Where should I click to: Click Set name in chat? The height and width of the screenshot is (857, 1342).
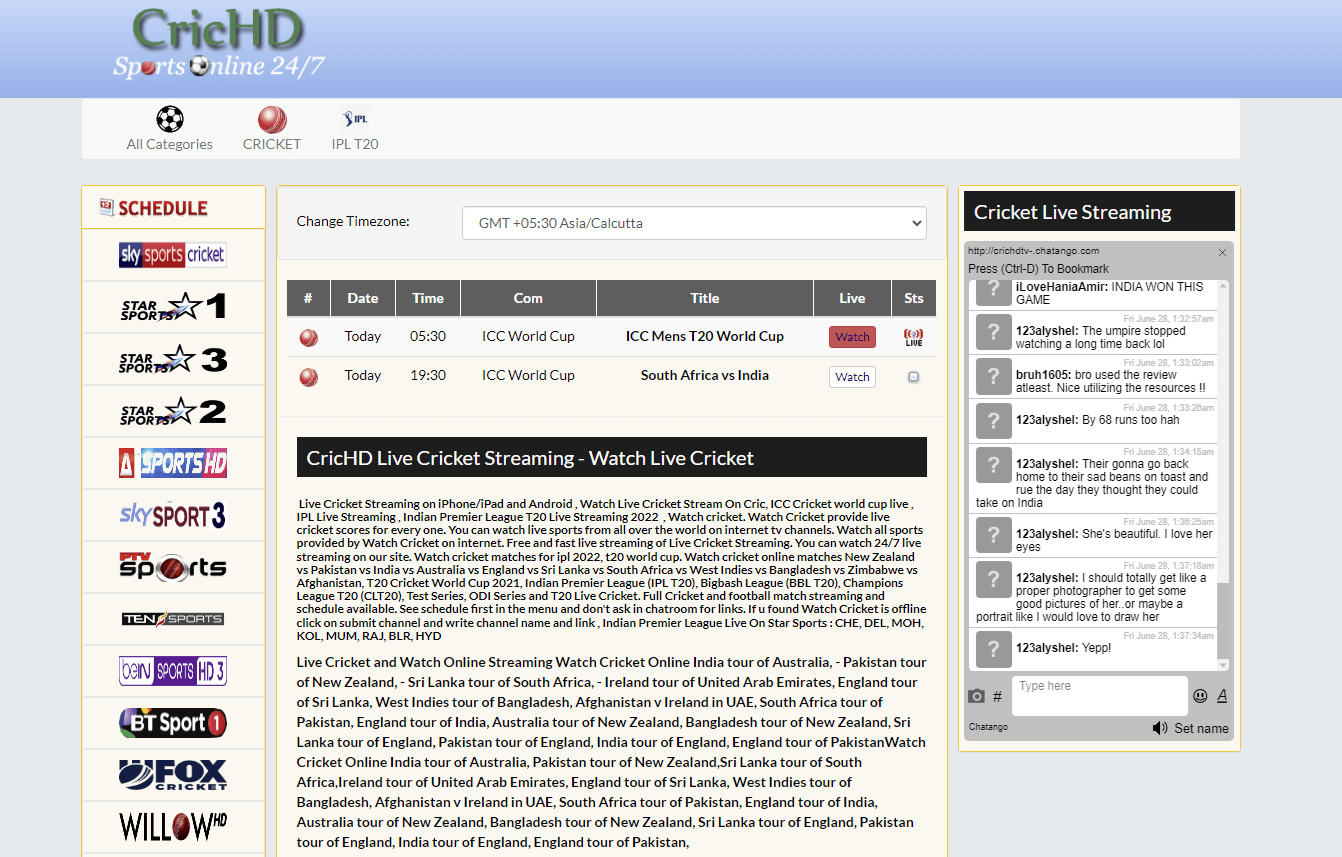(1201, 728)
